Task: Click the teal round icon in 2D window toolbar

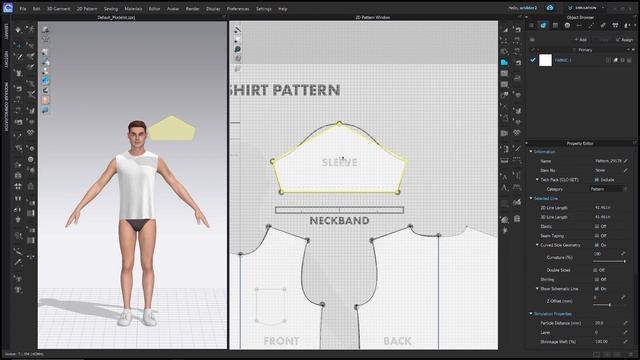Action: click(x=237, y=49)
